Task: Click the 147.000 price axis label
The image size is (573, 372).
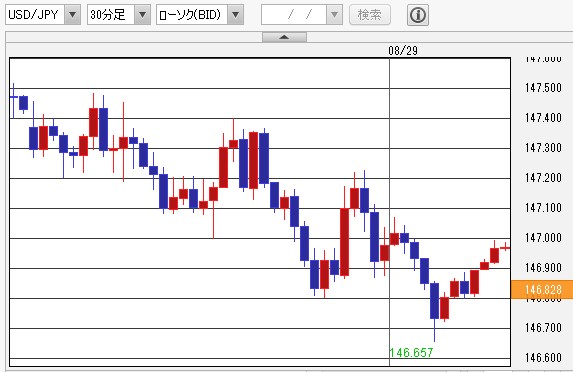Action: (543, 238)
